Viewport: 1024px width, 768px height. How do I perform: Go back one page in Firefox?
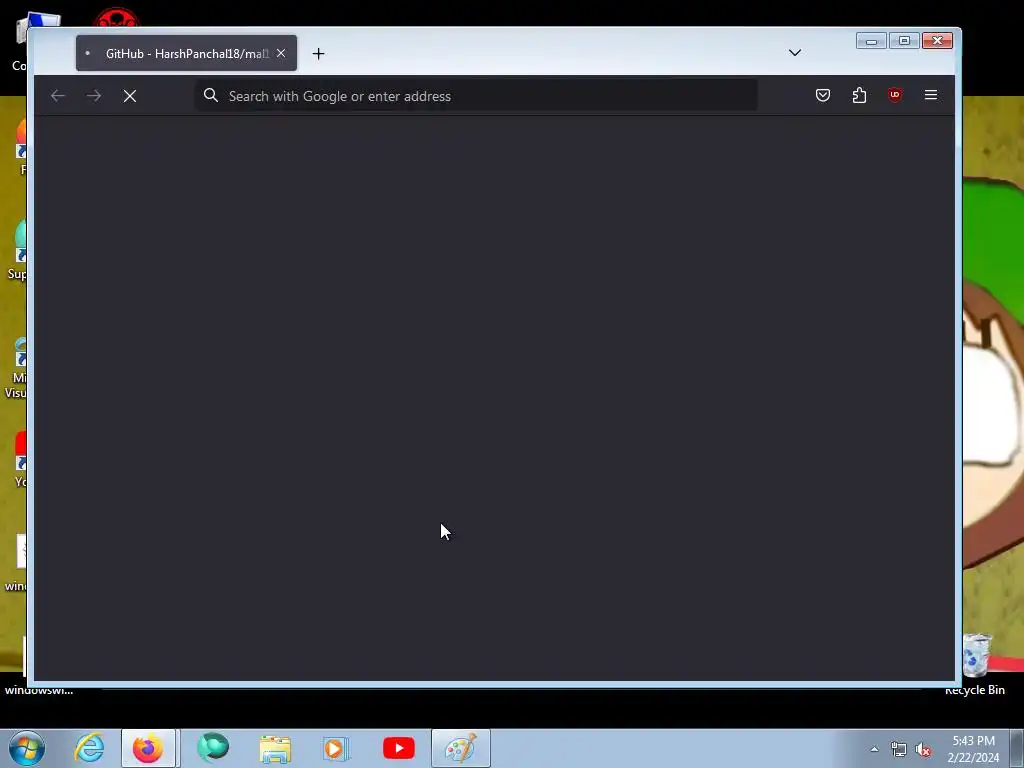coord(58,96)
